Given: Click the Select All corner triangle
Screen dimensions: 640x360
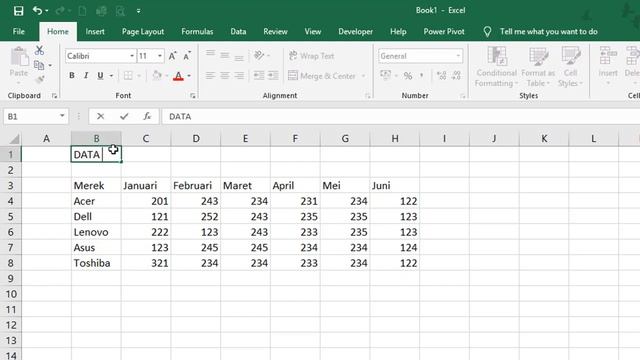Looking at the screenshot, I should (14, 139).
